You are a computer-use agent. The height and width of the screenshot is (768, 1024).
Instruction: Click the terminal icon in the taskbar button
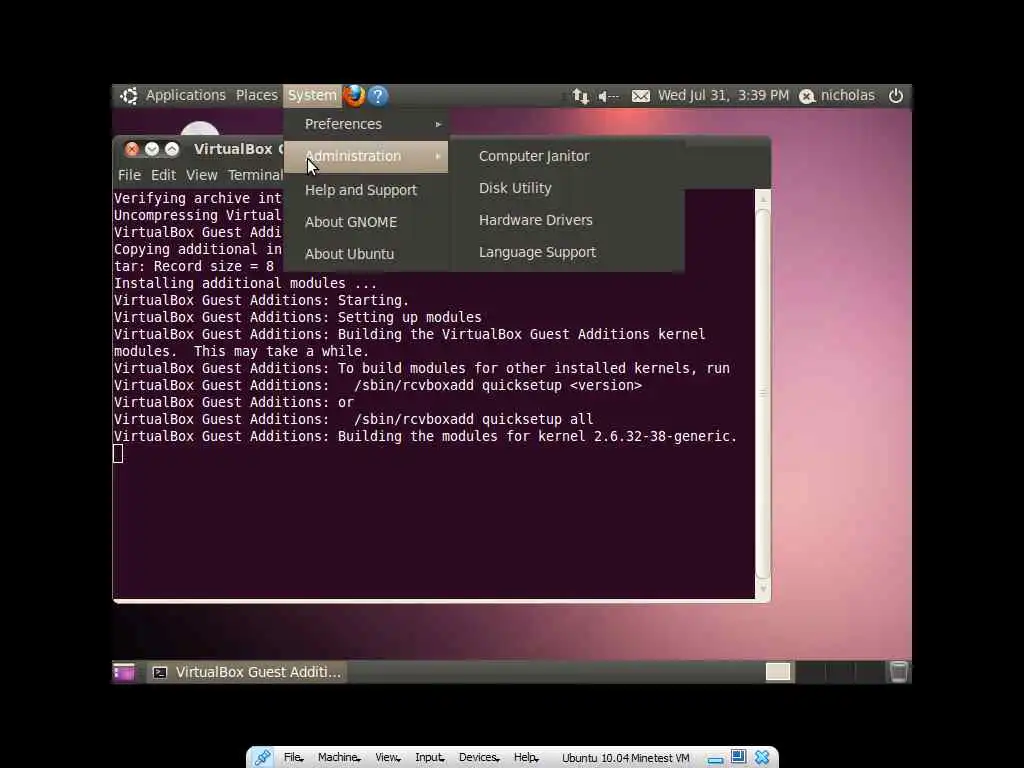pos(160,672)
